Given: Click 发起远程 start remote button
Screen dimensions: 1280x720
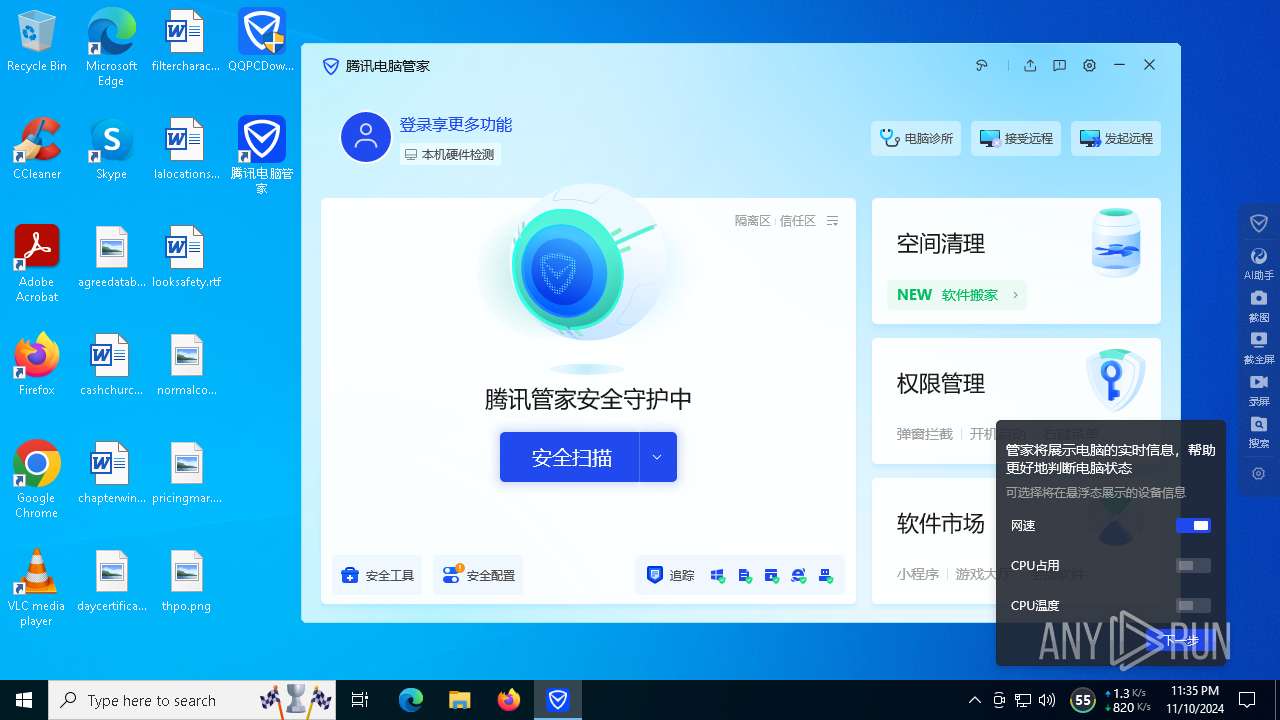Looking at the screenshot, I should pyautogui.click(x=1116, y=138).
